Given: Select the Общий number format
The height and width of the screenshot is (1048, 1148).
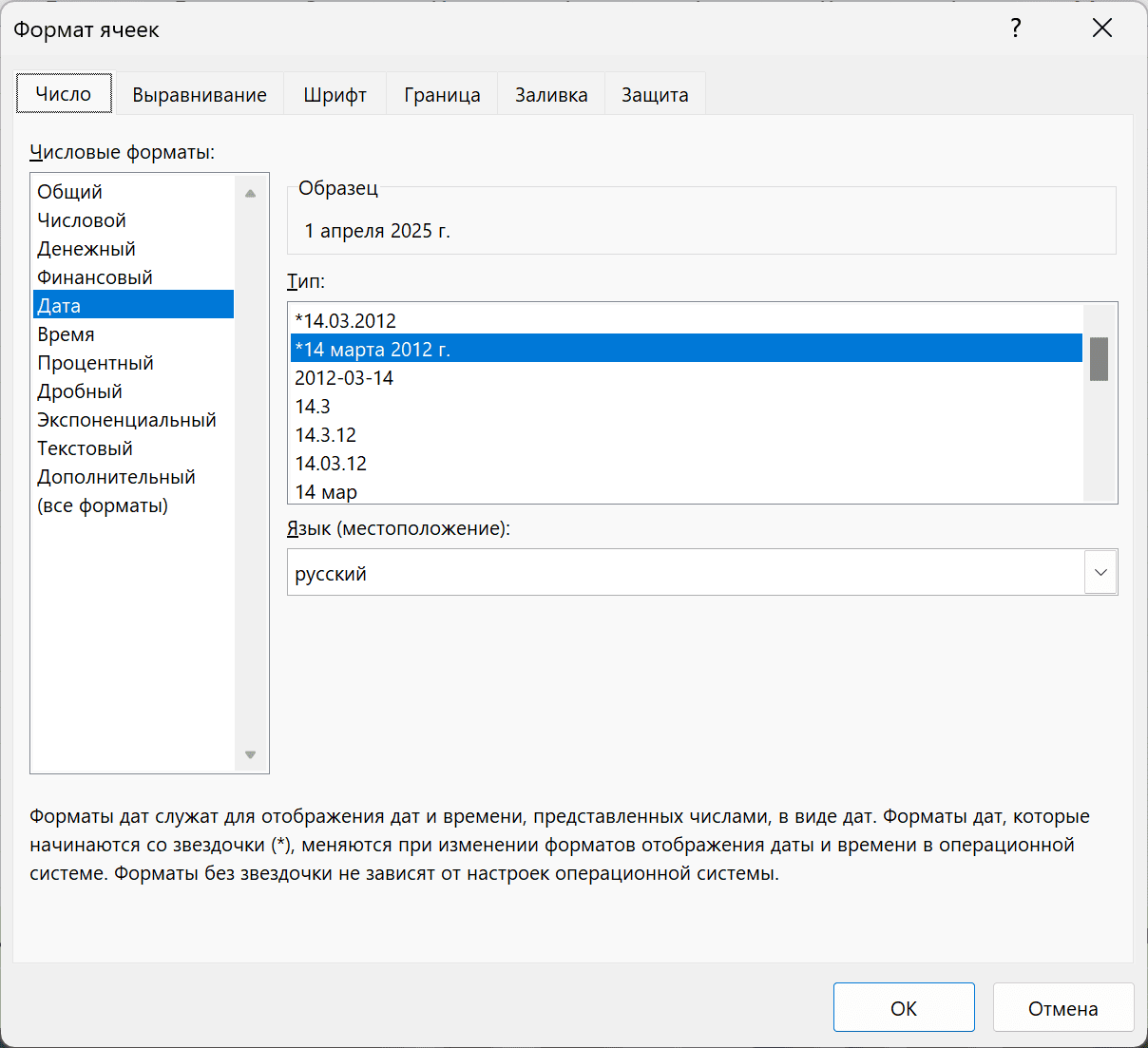Looking at the screenshot, I should tap(133, 191).
